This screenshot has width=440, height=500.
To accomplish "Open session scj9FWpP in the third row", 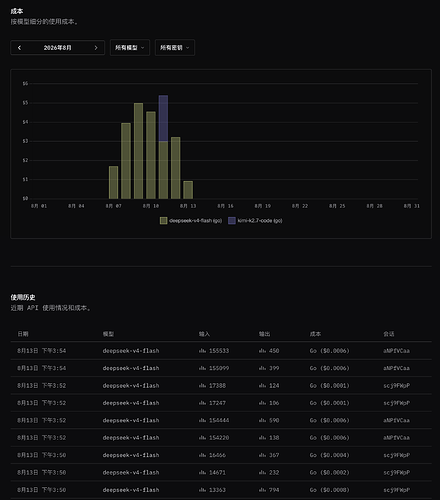I will (396, 385).
